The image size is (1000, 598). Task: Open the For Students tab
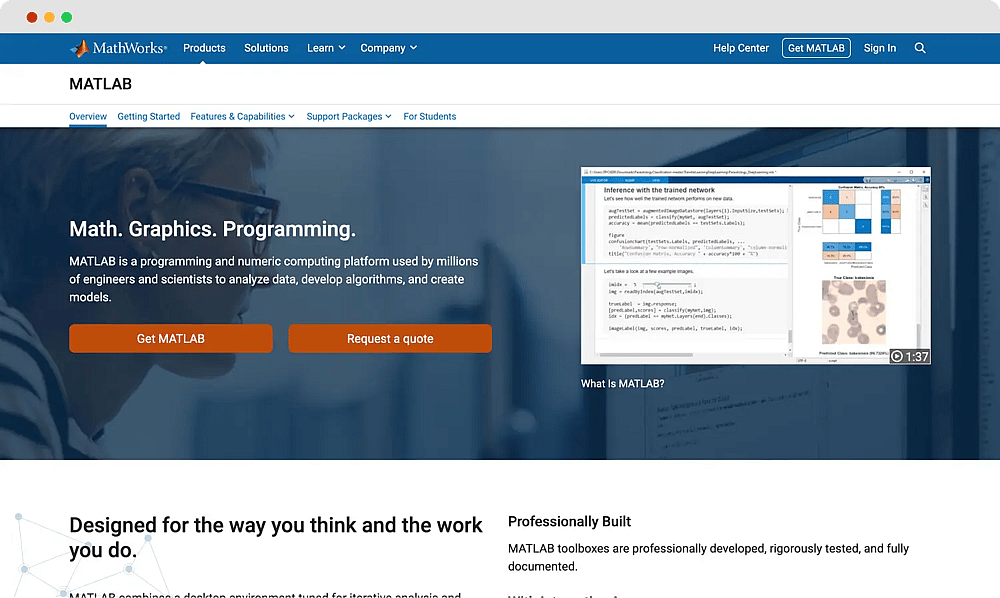click(x=429, y=117)
